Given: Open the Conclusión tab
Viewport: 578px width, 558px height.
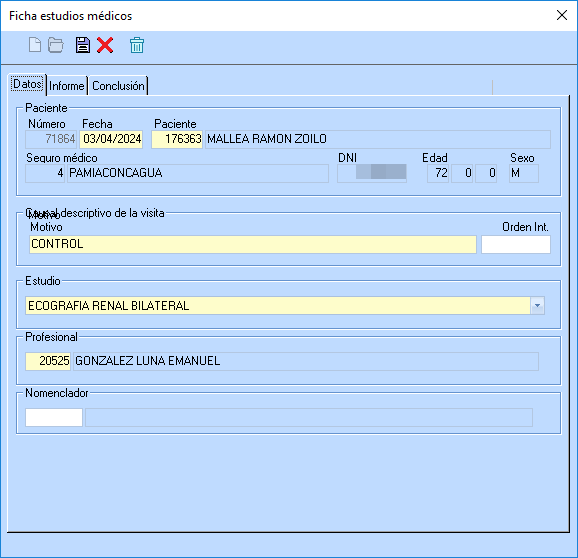Looking at the screenshot, I should pos(118,86).
